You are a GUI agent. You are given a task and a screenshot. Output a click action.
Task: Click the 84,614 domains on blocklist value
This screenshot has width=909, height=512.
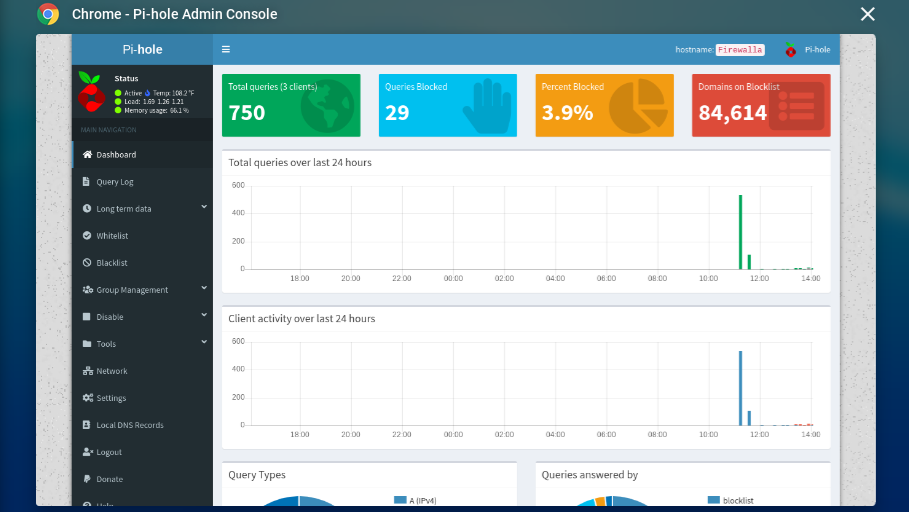[x=733, y=112]
